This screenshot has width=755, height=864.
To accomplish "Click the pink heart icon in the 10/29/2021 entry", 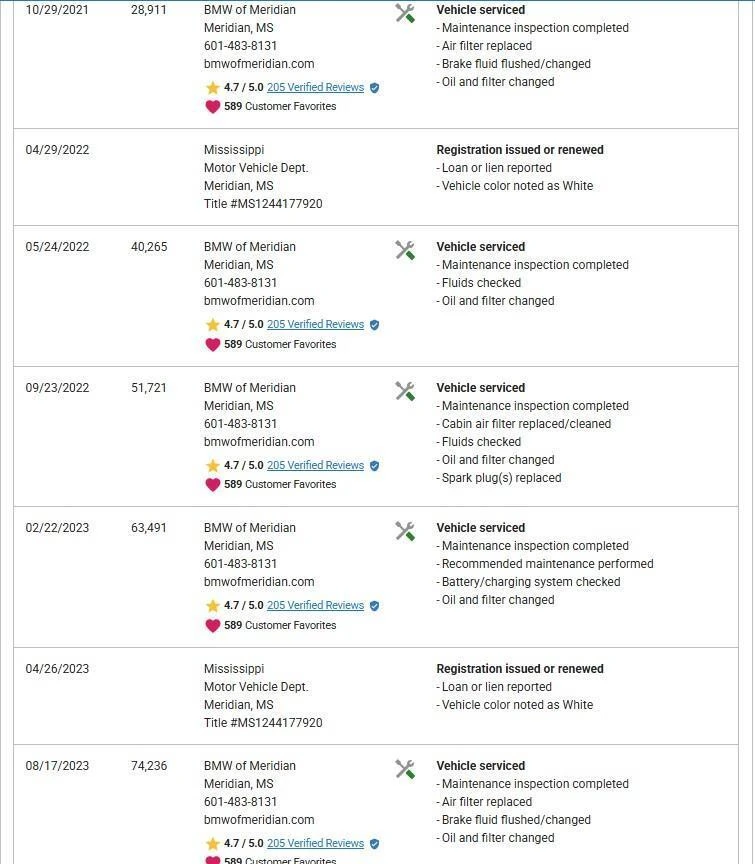I will [x=212, y=107].
